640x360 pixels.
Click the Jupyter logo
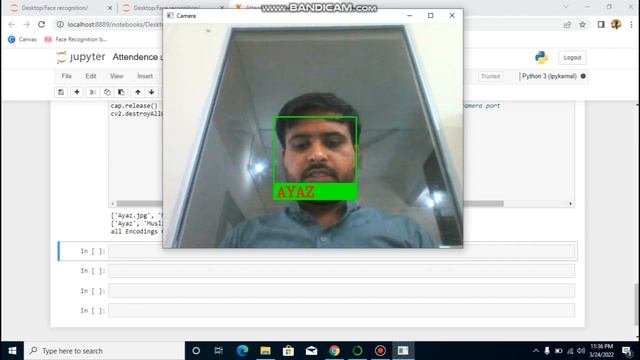pos(81,57)
